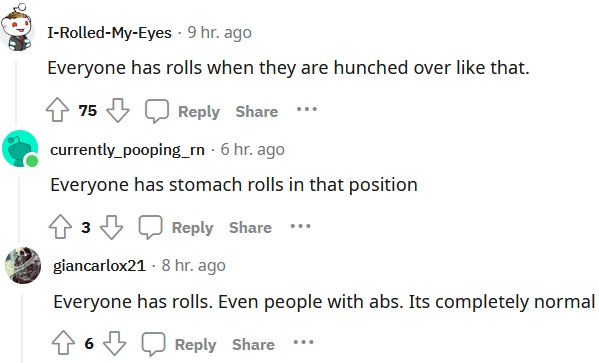599x363 pixels.
Task: Downvote I-Rolled-My-Eyes' comment
Action: [x=118, y=110]
